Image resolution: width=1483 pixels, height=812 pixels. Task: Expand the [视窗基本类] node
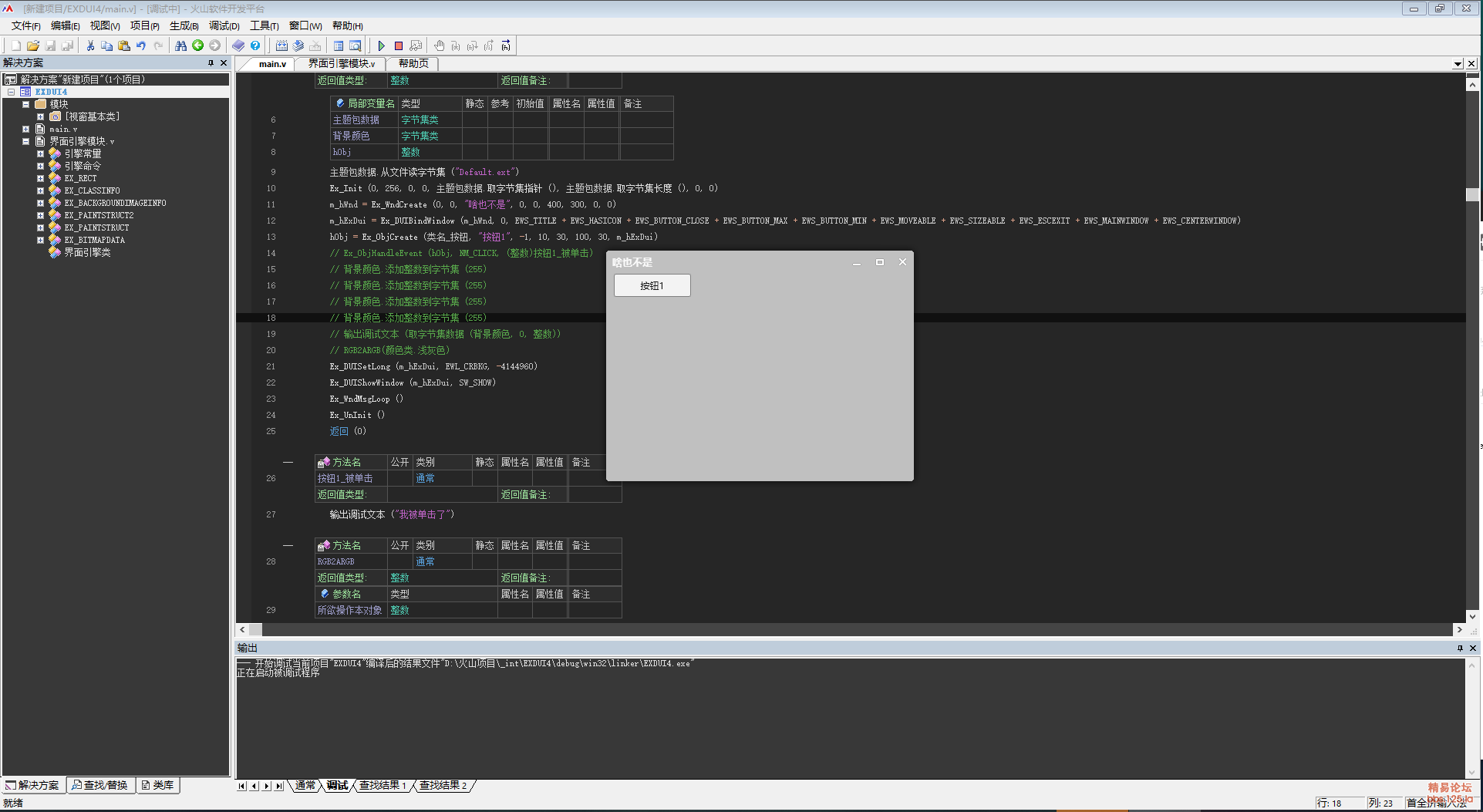(40, 116)
